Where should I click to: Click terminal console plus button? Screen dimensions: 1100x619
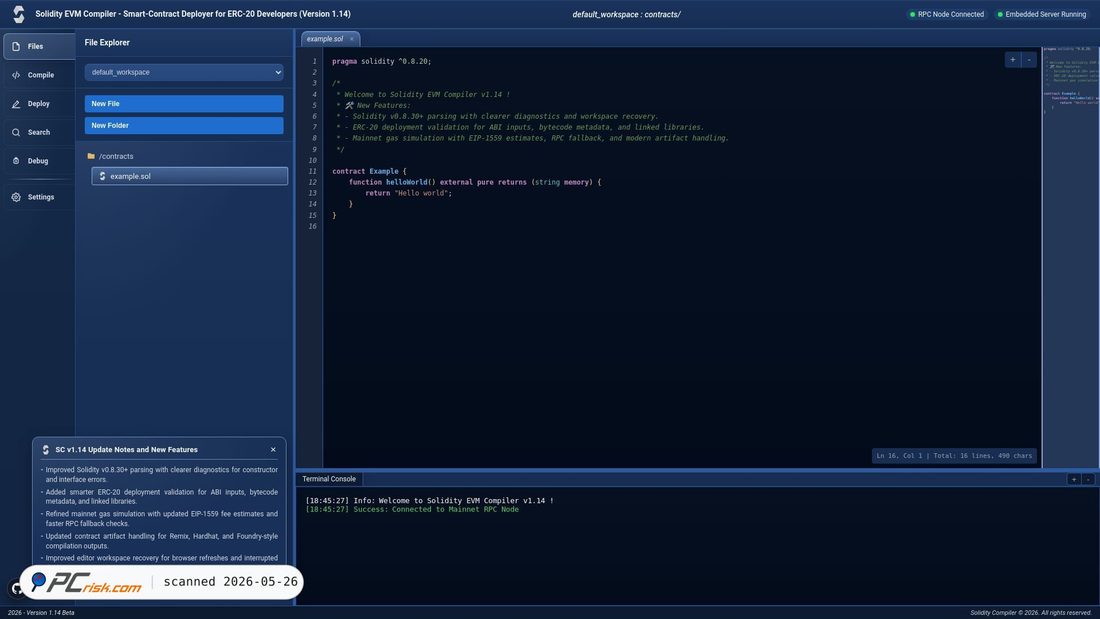pyautogui.click(x=1073, y=479)
